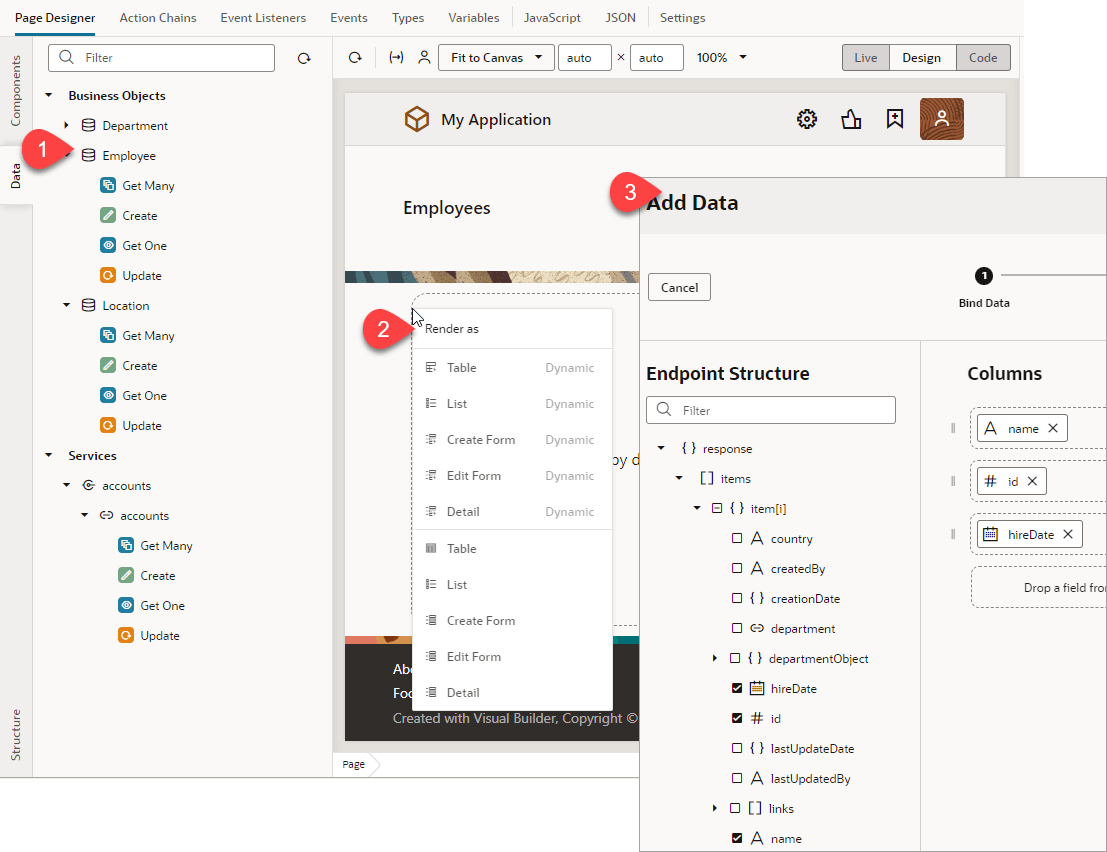Click the Endpoint Structure filter field
The image size is (1107, 852).
click(770, 410)
